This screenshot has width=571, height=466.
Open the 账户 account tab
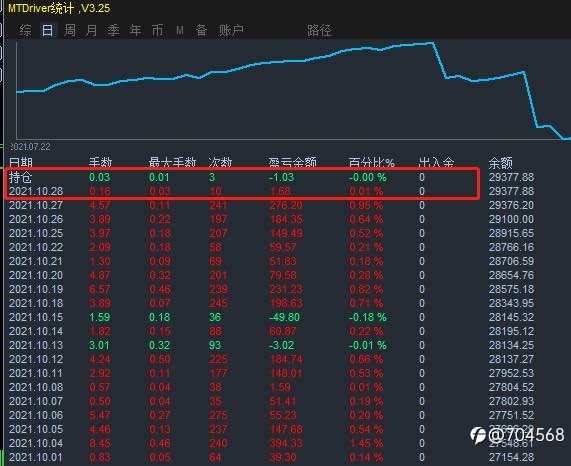(x=231, y=30)
